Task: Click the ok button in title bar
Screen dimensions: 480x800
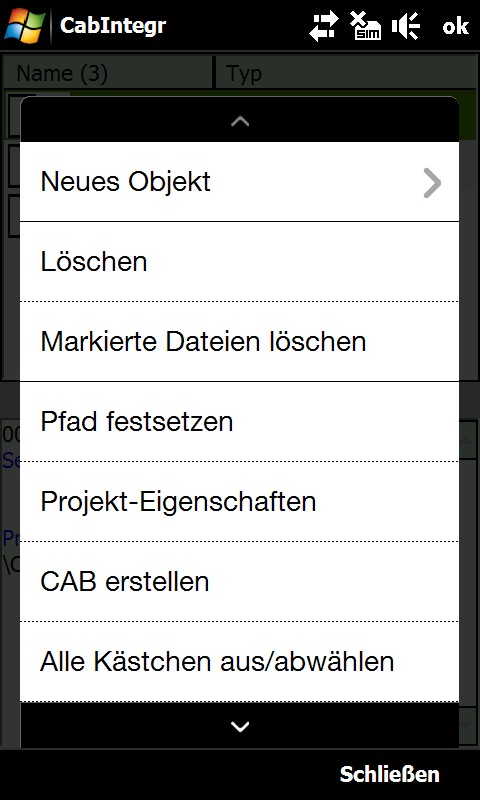Action: click(456, 26)
